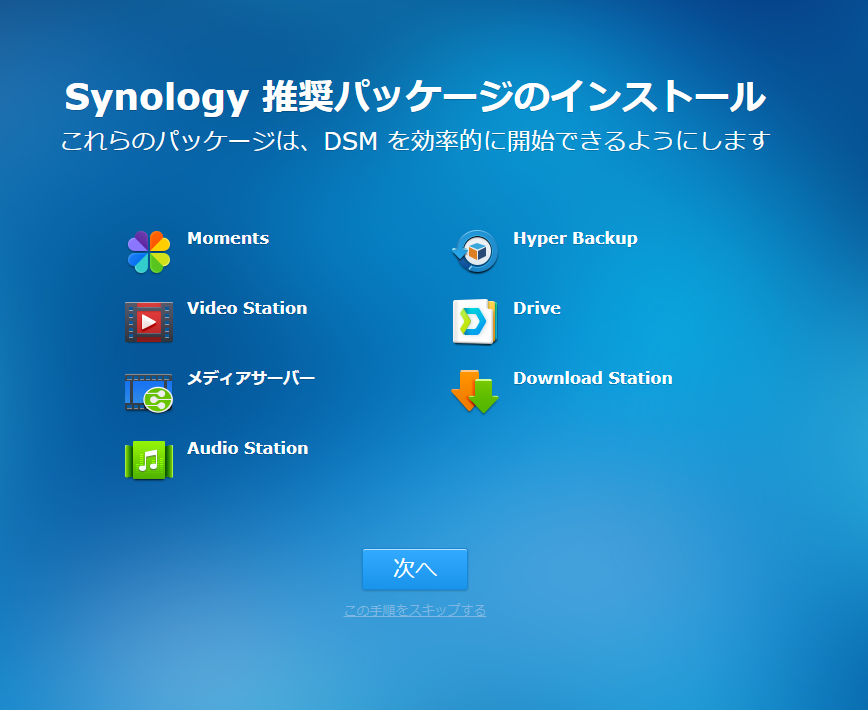Click the Drive package icon

tap(475, 322)
